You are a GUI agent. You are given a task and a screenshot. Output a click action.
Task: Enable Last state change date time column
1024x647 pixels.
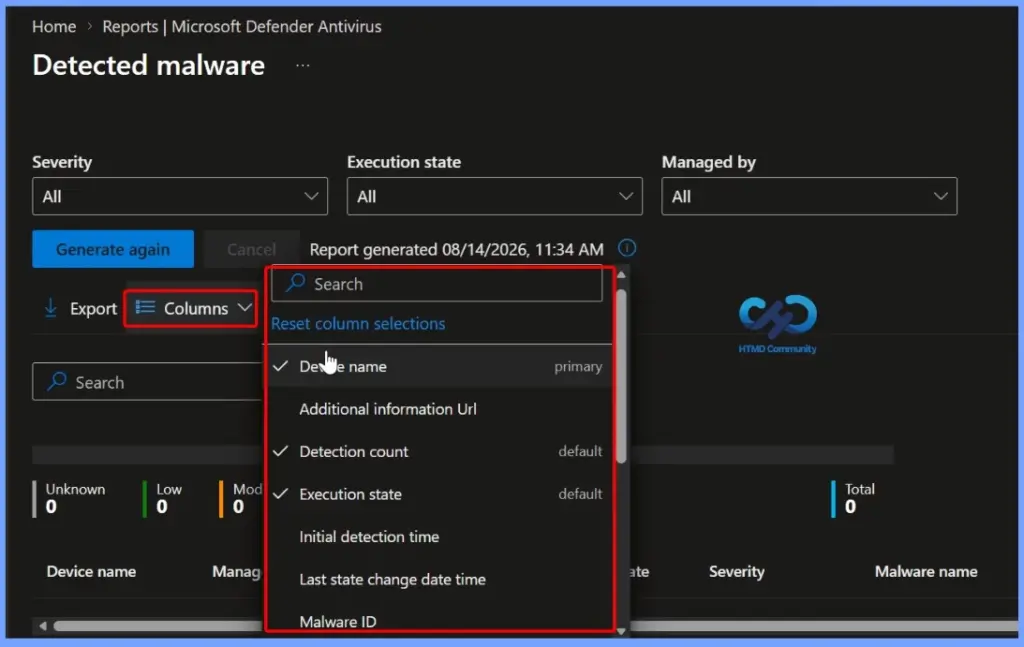(x=438, y=579)
